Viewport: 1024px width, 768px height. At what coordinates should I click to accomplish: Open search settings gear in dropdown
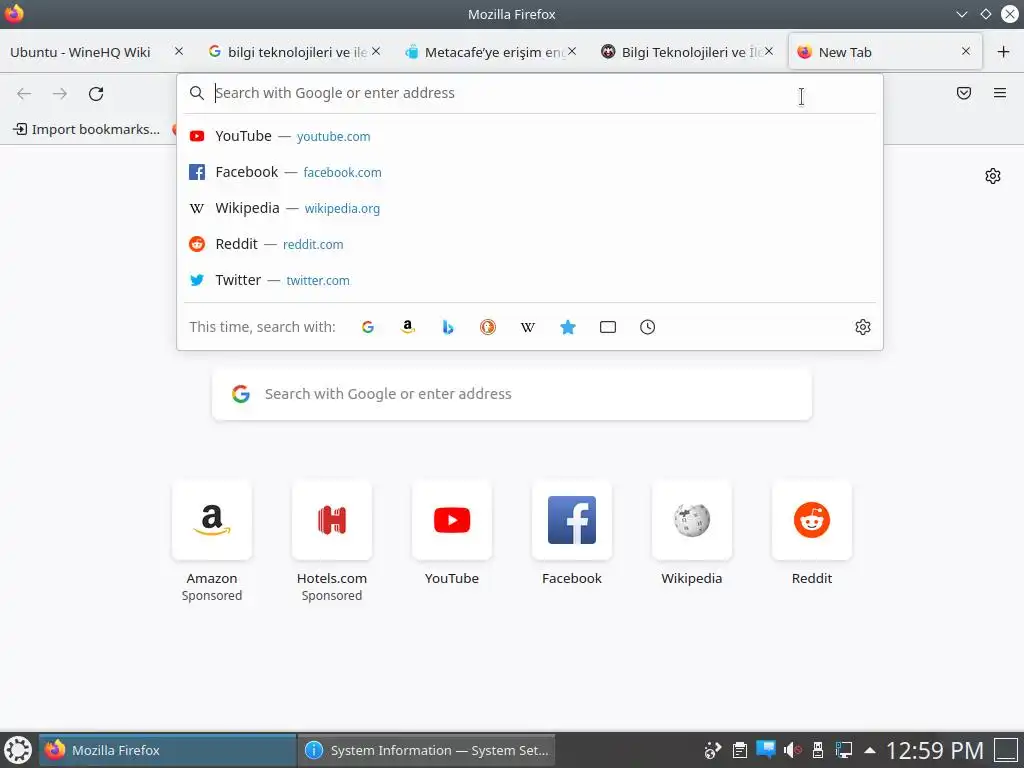point(863,327)
